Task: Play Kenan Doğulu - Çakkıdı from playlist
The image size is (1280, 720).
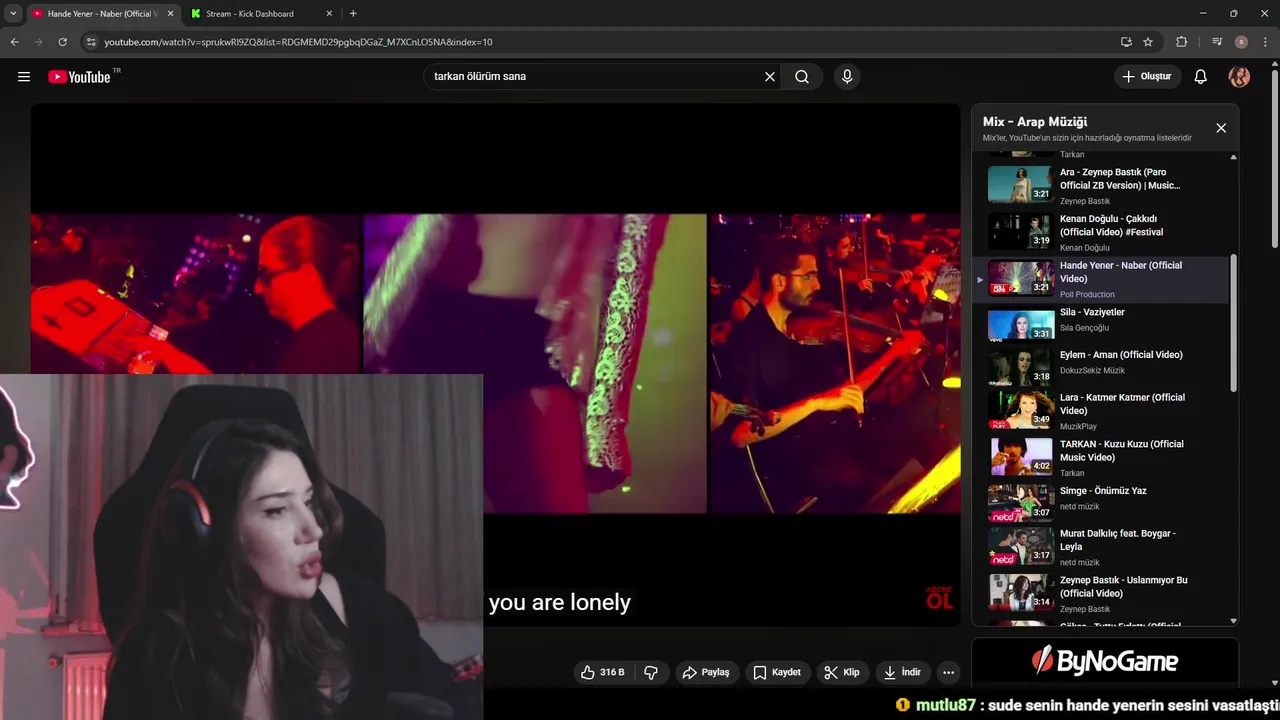Action: coord(1100,233)
